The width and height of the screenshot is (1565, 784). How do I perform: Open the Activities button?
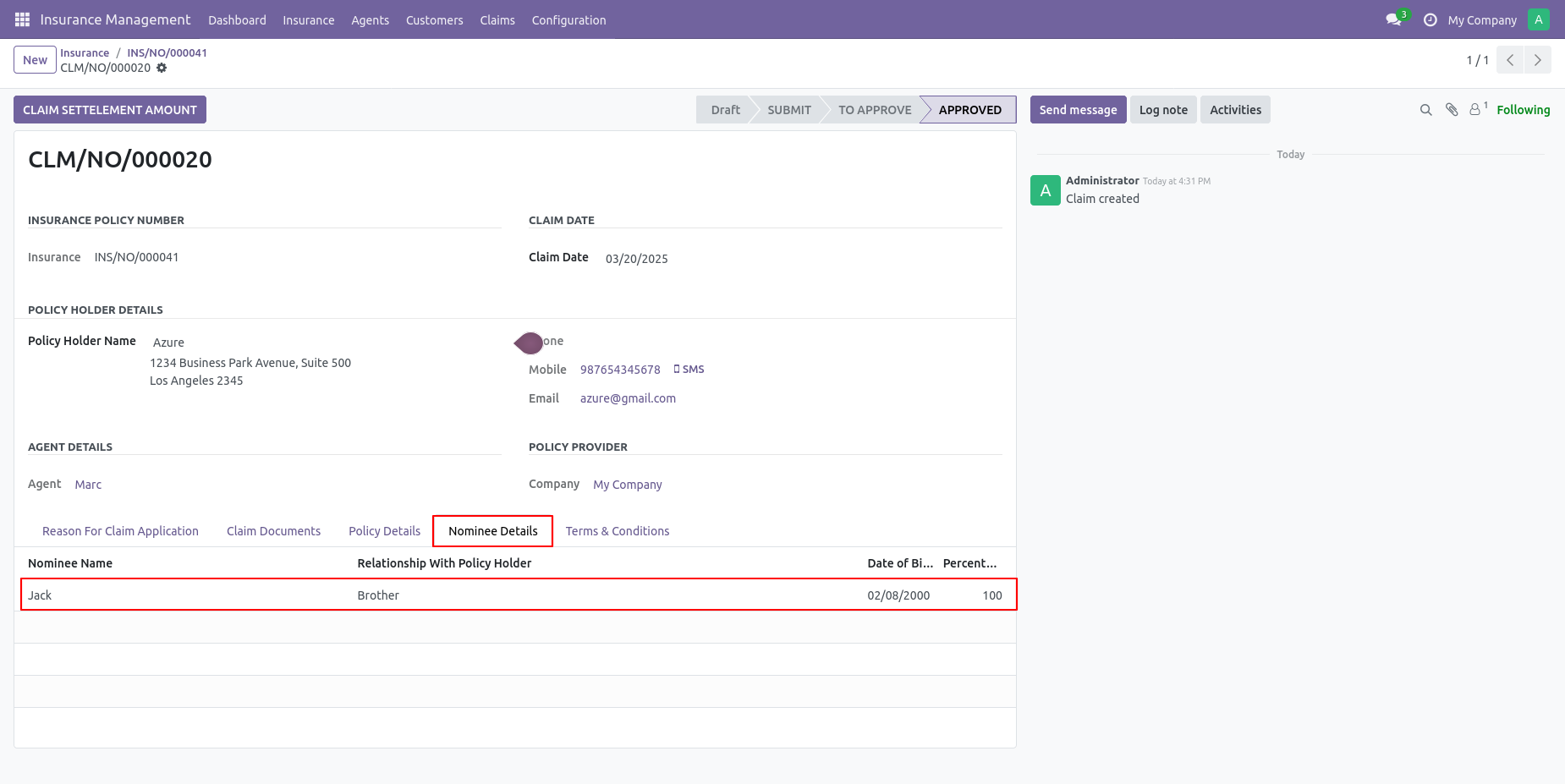[1235, 110]
